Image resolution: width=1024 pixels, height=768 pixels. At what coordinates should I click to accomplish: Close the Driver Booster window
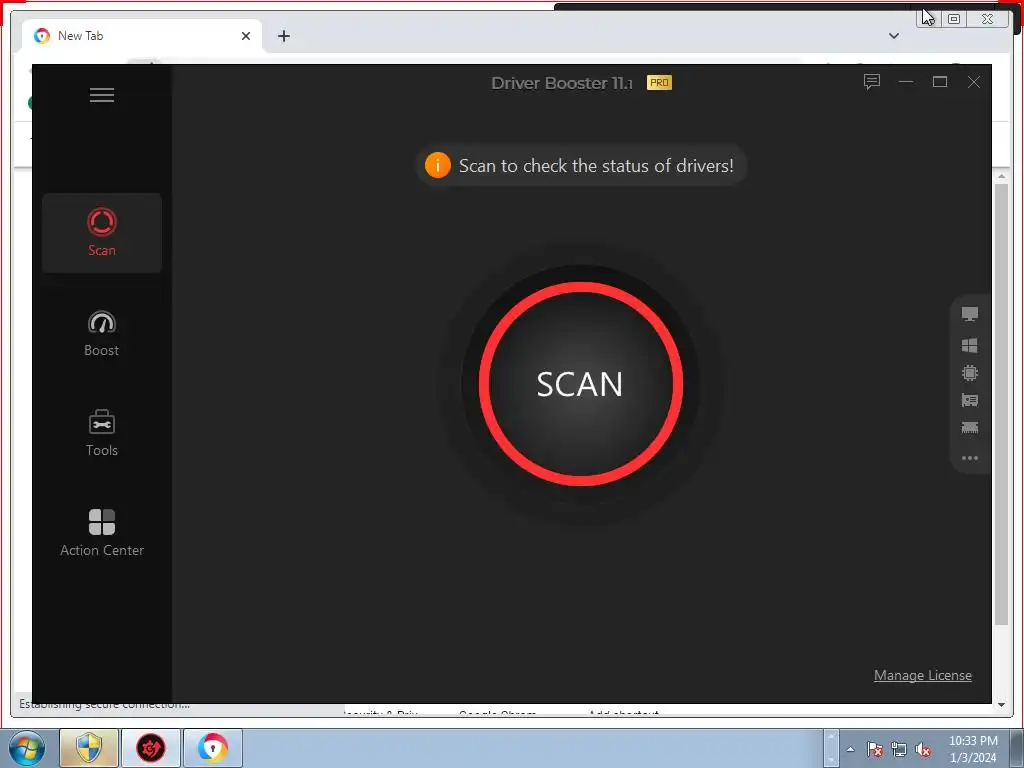pos(974,82)
